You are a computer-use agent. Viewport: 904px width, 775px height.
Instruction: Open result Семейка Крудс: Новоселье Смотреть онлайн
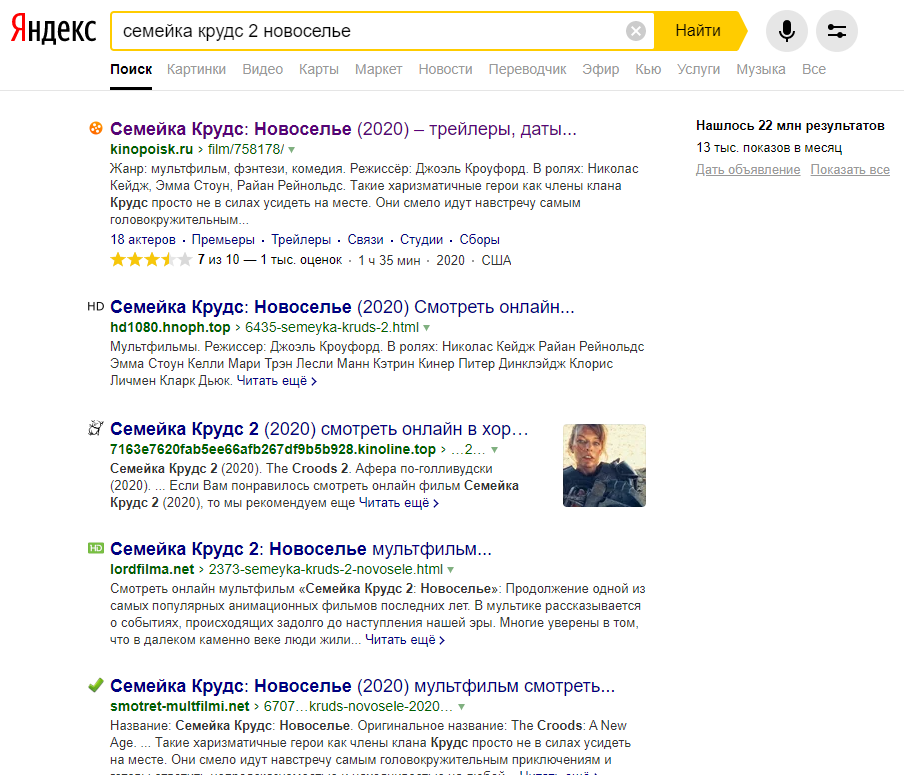click(x=342, y=307)
